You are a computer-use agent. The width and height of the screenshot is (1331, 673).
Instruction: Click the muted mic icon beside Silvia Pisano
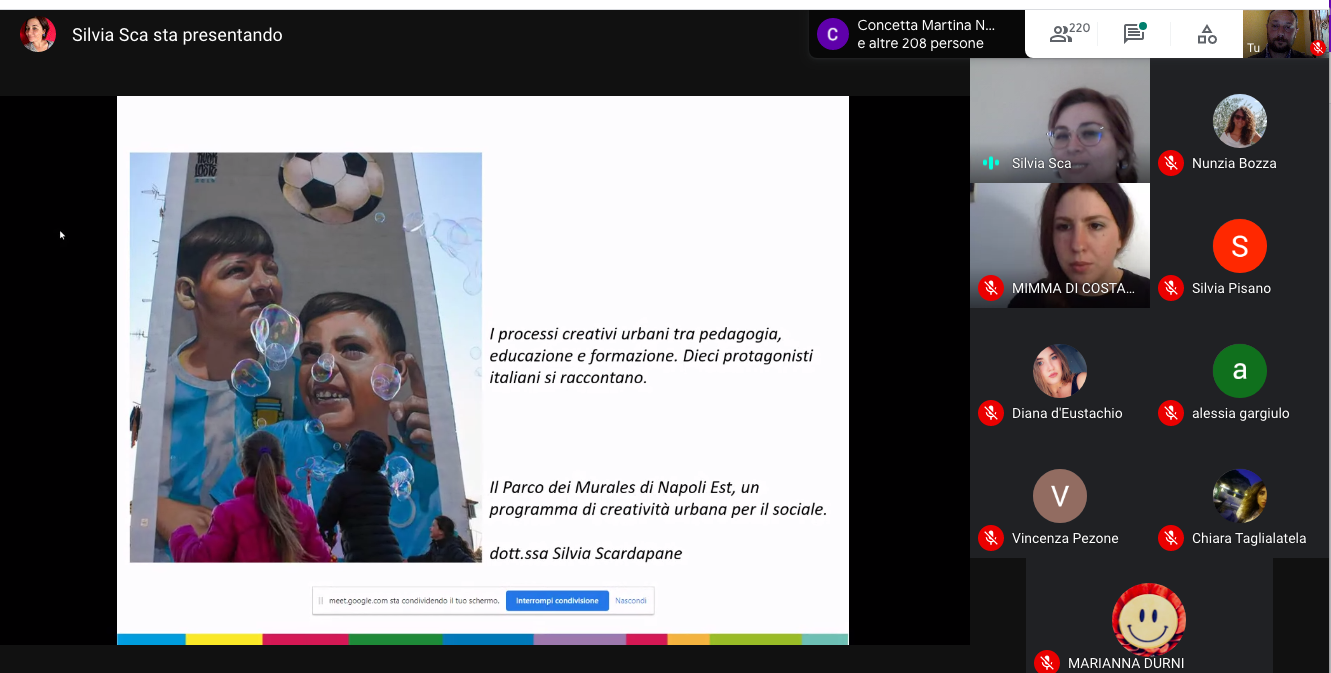[x=1171, y=288]
